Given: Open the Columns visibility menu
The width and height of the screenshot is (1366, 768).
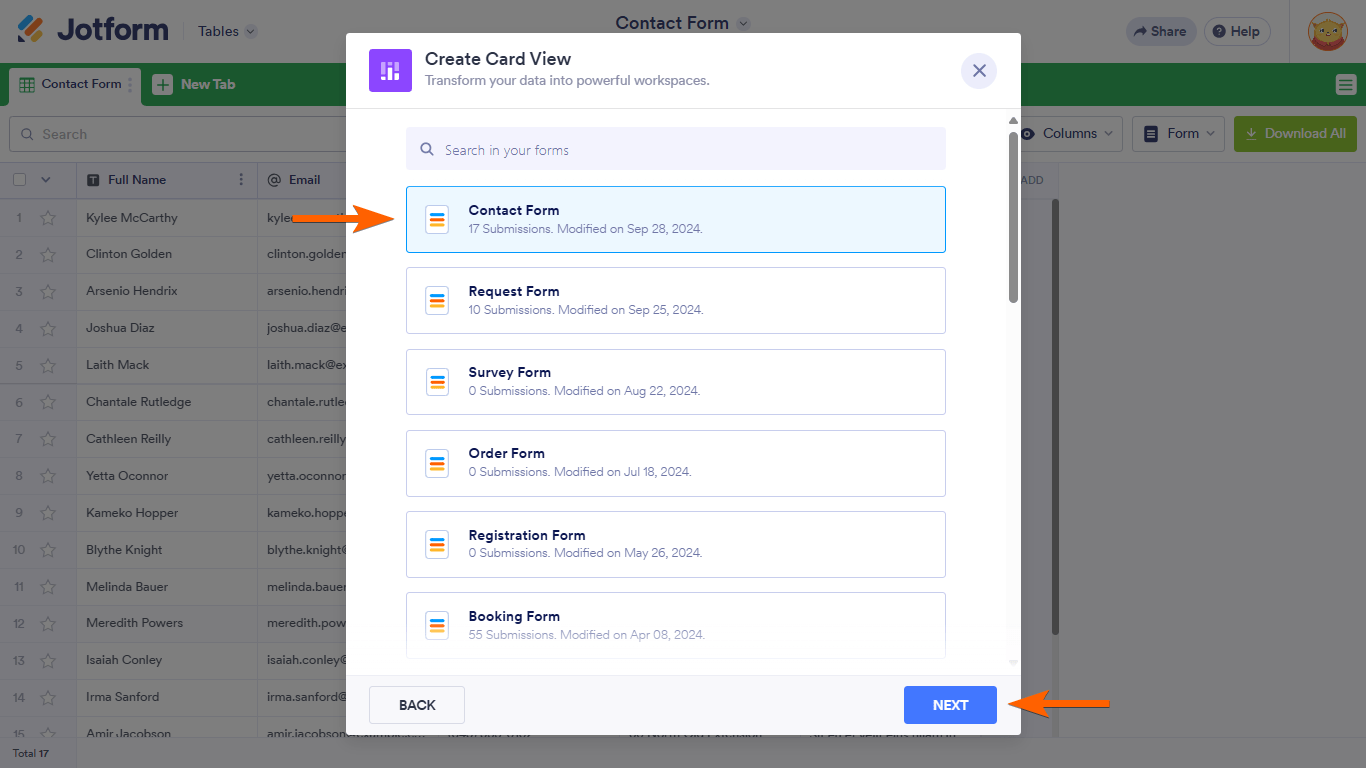Looking at the screenshot, I should [1066, 133].
